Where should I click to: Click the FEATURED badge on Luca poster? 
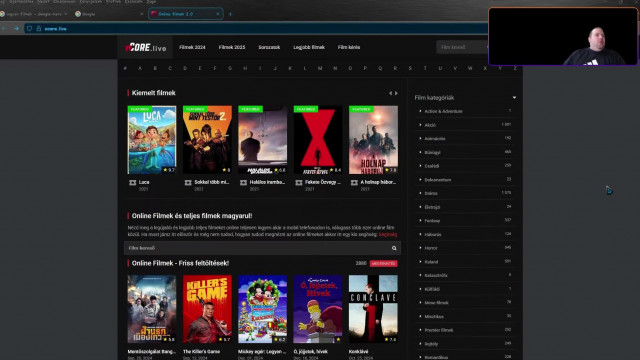[x=140, y=109]
